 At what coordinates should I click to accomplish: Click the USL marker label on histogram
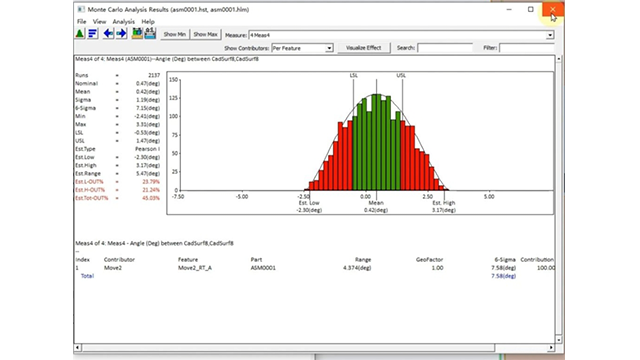click(x=401, y=76)
